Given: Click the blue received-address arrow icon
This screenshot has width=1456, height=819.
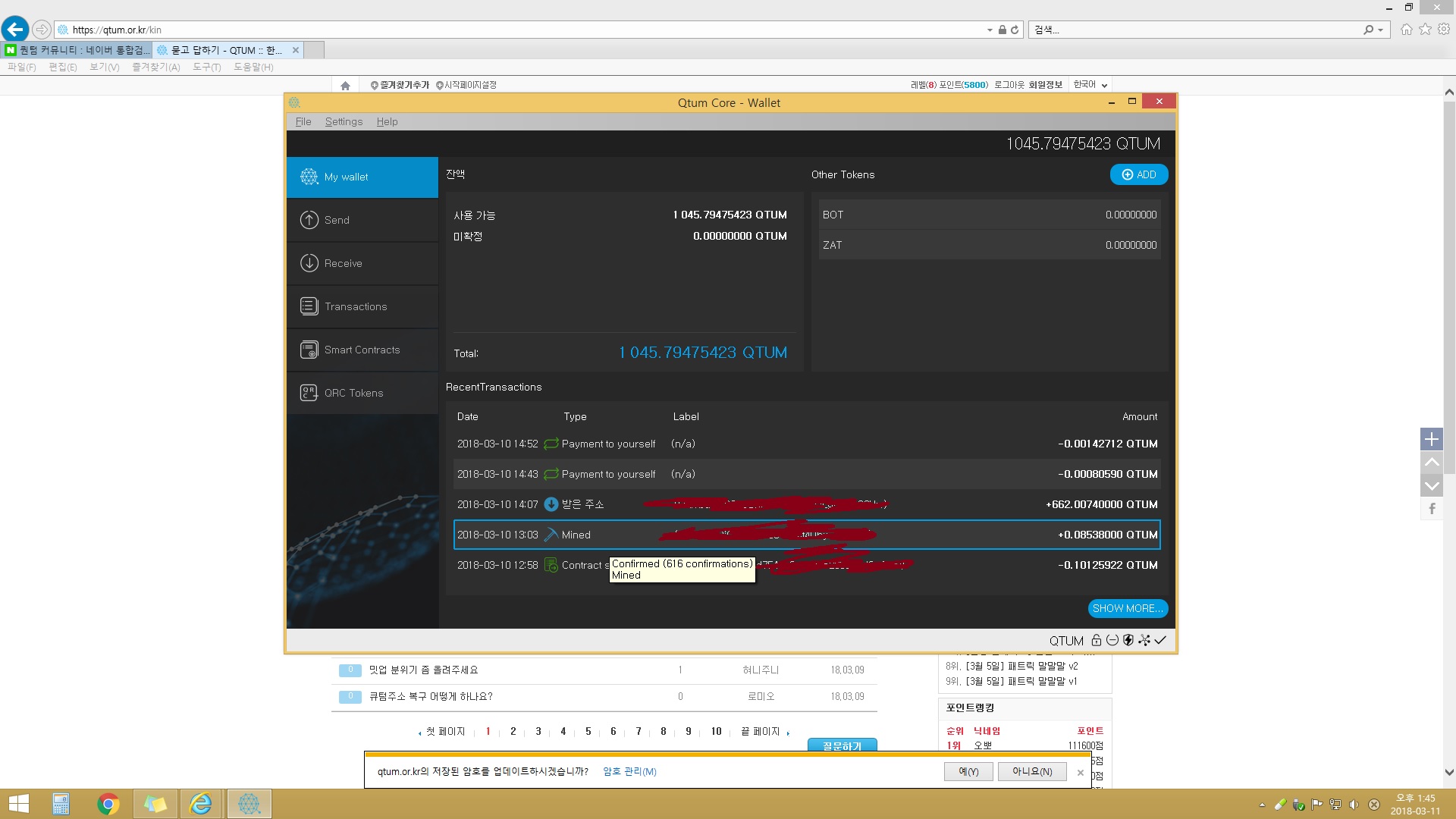Looking at the screenshot, I should click(551, 504).
